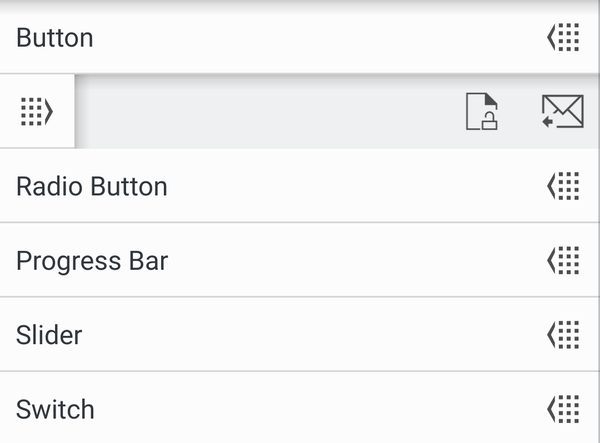Click the swipe handle on the Button row
The image size is (600, 443).
pyautogui.click(x=564, y=38)
